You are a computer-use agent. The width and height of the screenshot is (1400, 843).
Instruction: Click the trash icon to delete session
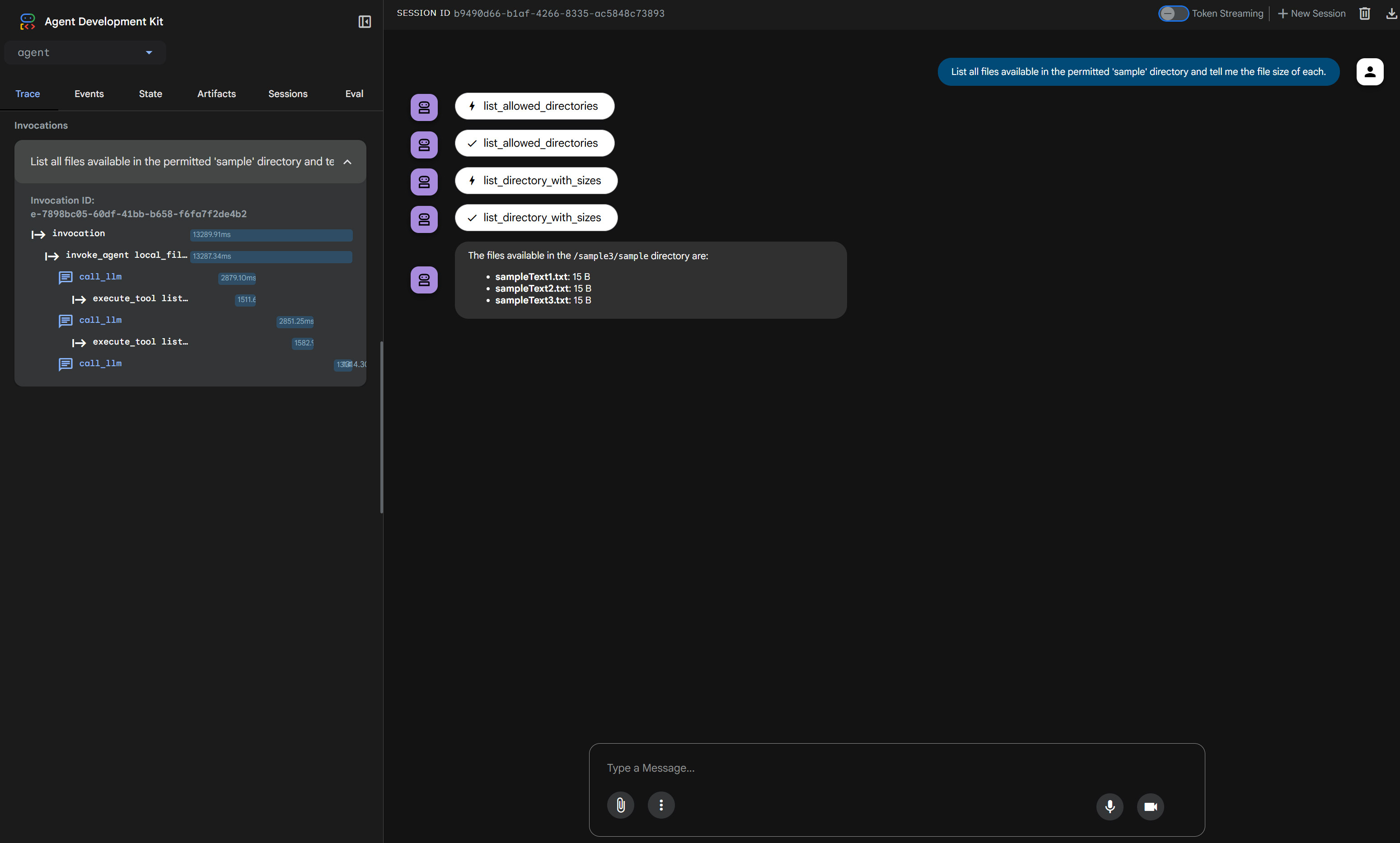click(1364, 13)
